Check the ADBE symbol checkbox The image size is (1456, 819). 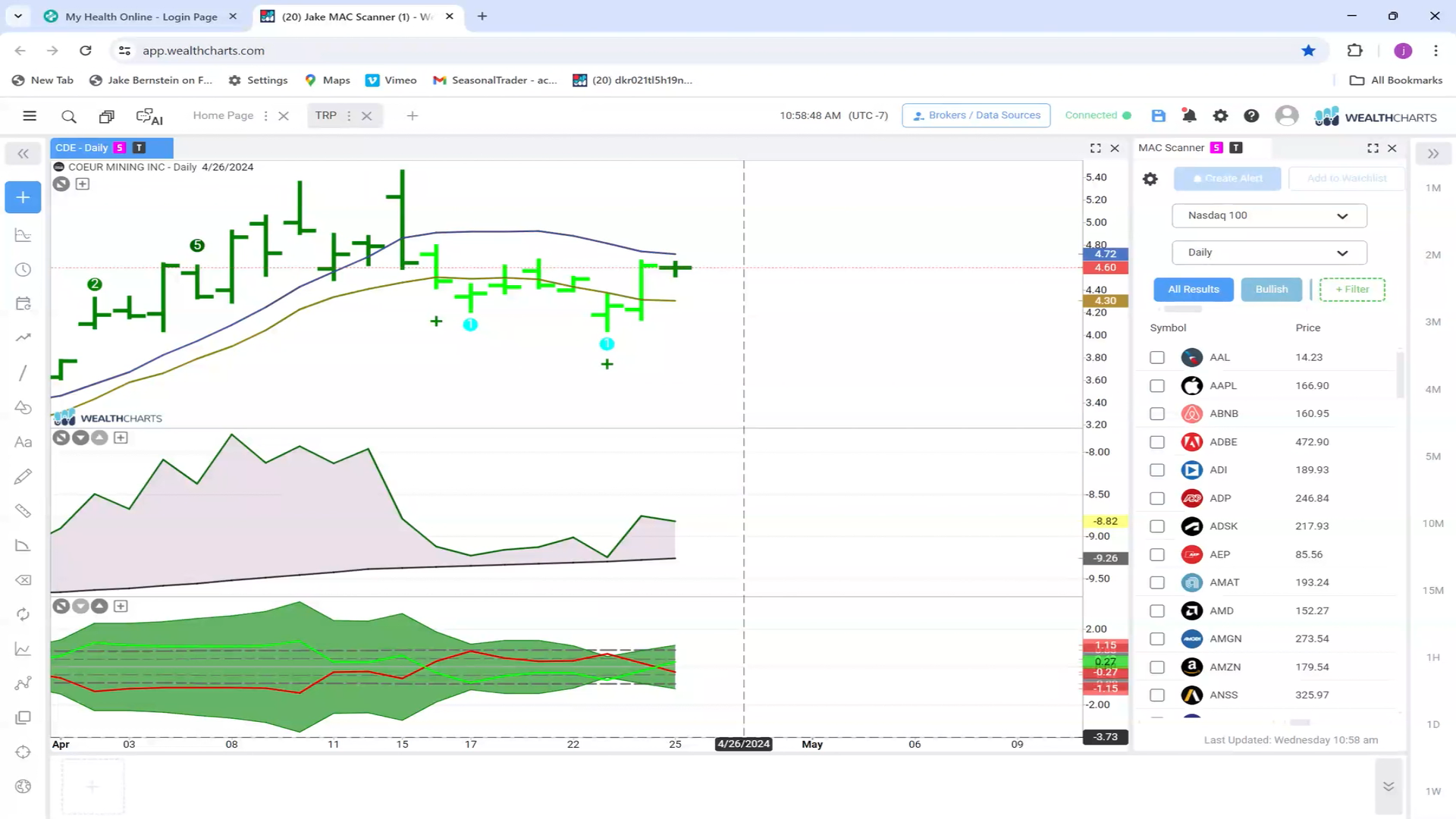1157,442
